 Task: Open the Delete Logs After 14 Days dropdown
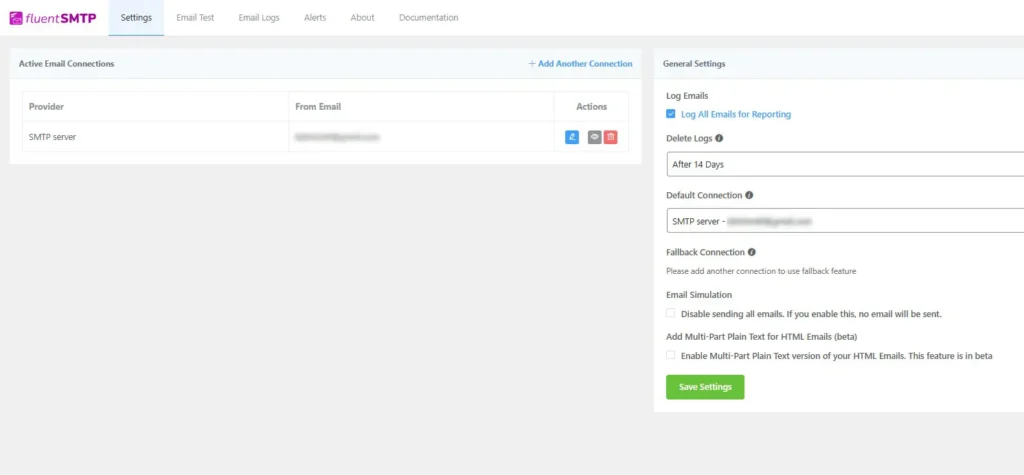coord(845,164)
